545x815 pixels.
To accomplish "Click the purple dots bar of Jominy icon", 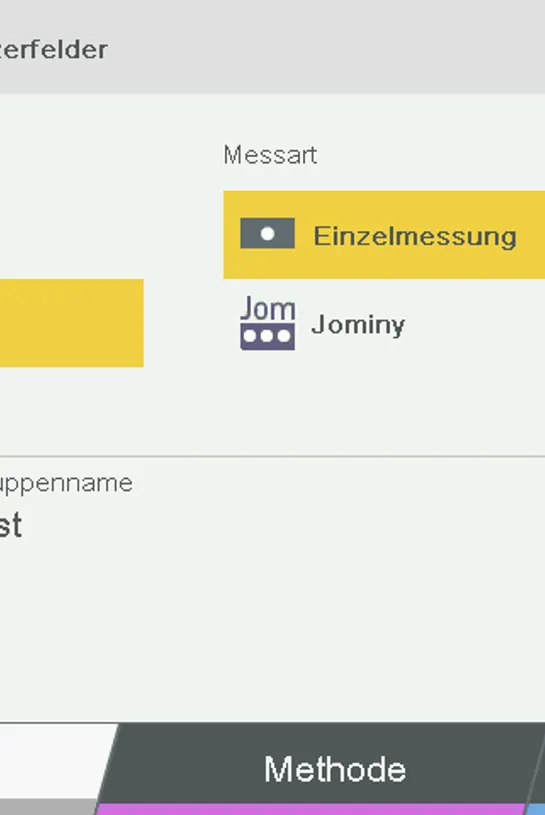I will click(x=268, y=336).
